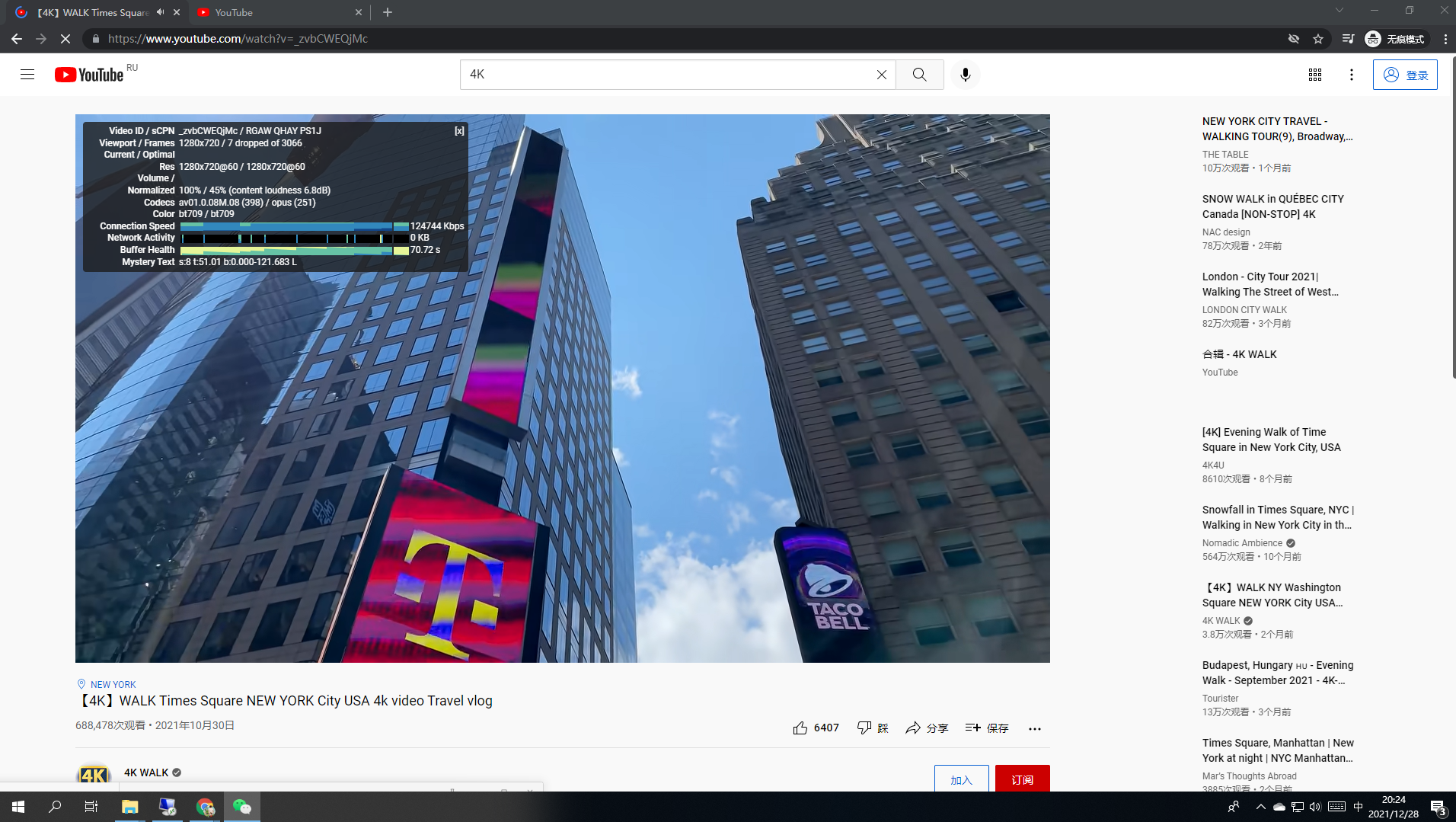Sign in with the 登录 button

1405,75
